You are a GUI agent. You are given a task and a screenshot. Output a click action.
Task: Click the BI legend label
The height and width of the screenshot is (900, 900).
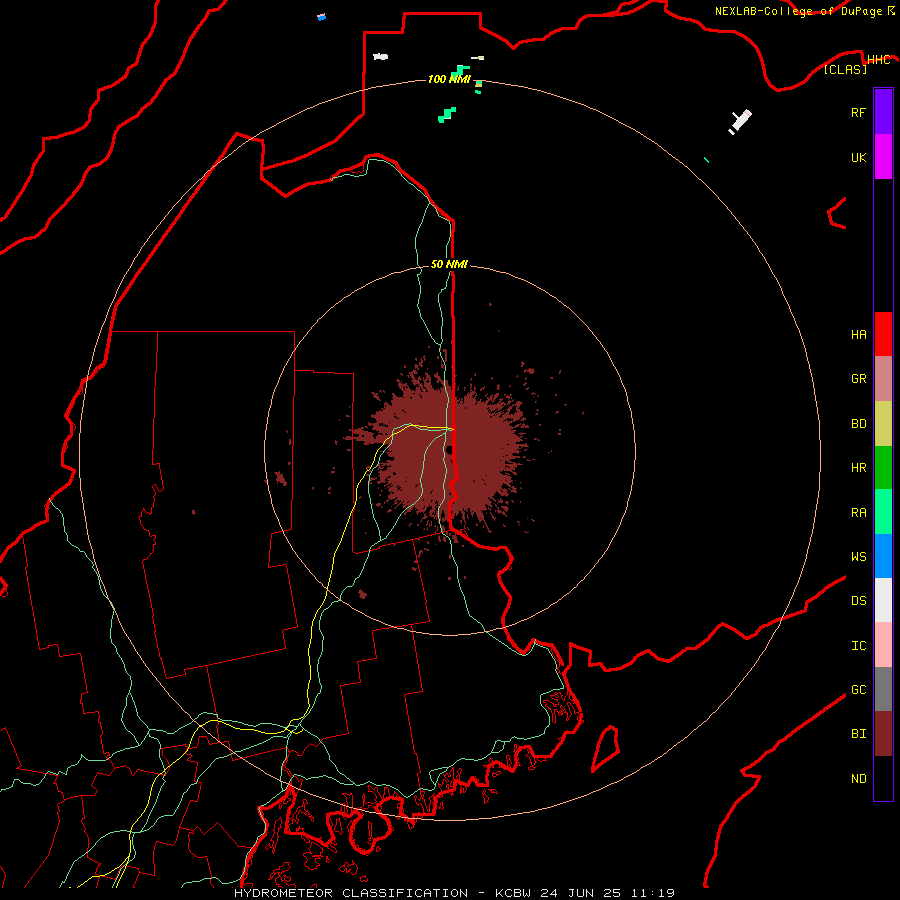click(x=858, y=734)
